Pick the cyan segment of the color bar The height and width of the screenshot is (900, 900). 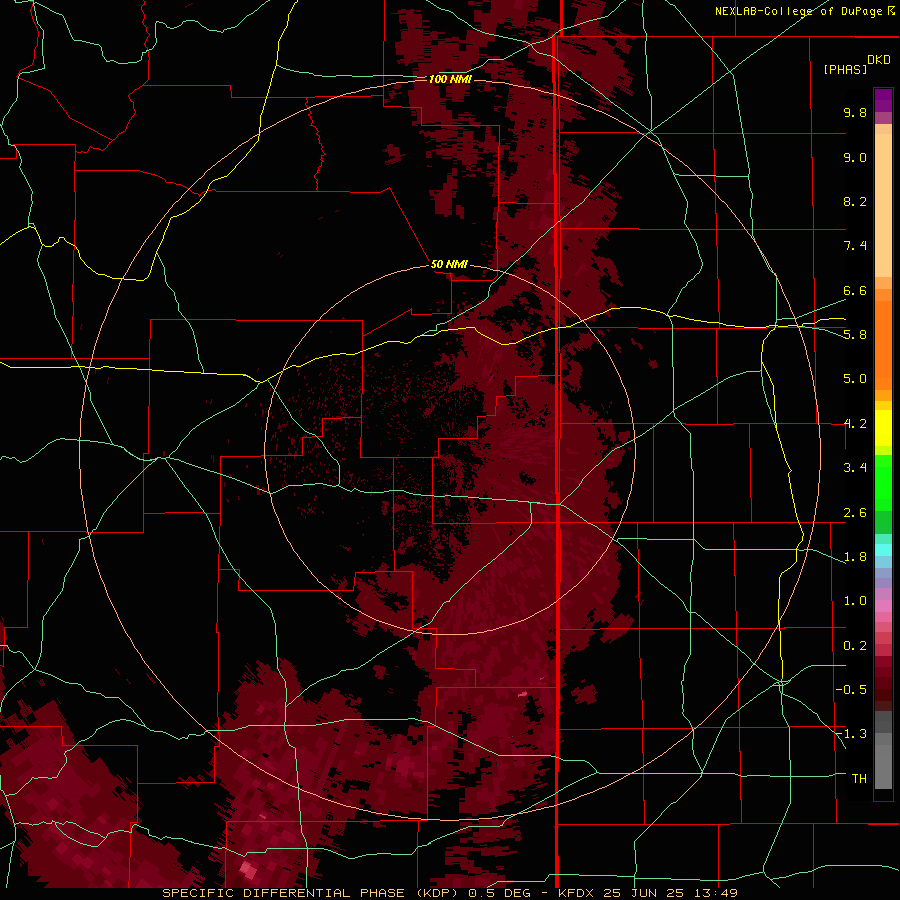pos(883,549)
